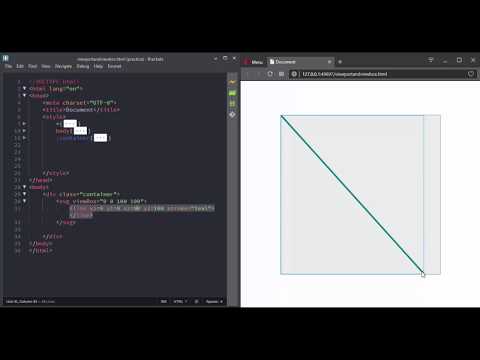The height and width of the screenshot is (360, 480).
Task: Collapse the svg viewBox fold arrow
Action: point(24,201)
